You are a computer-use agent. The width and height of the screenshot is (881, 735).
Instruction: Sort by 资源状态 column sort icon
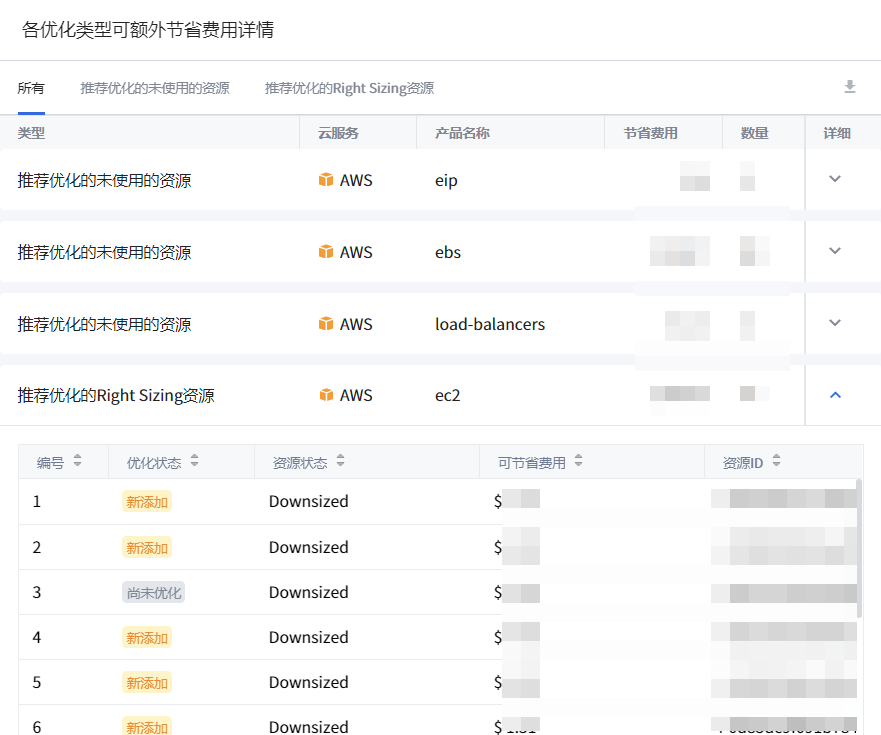coord(340,462)
